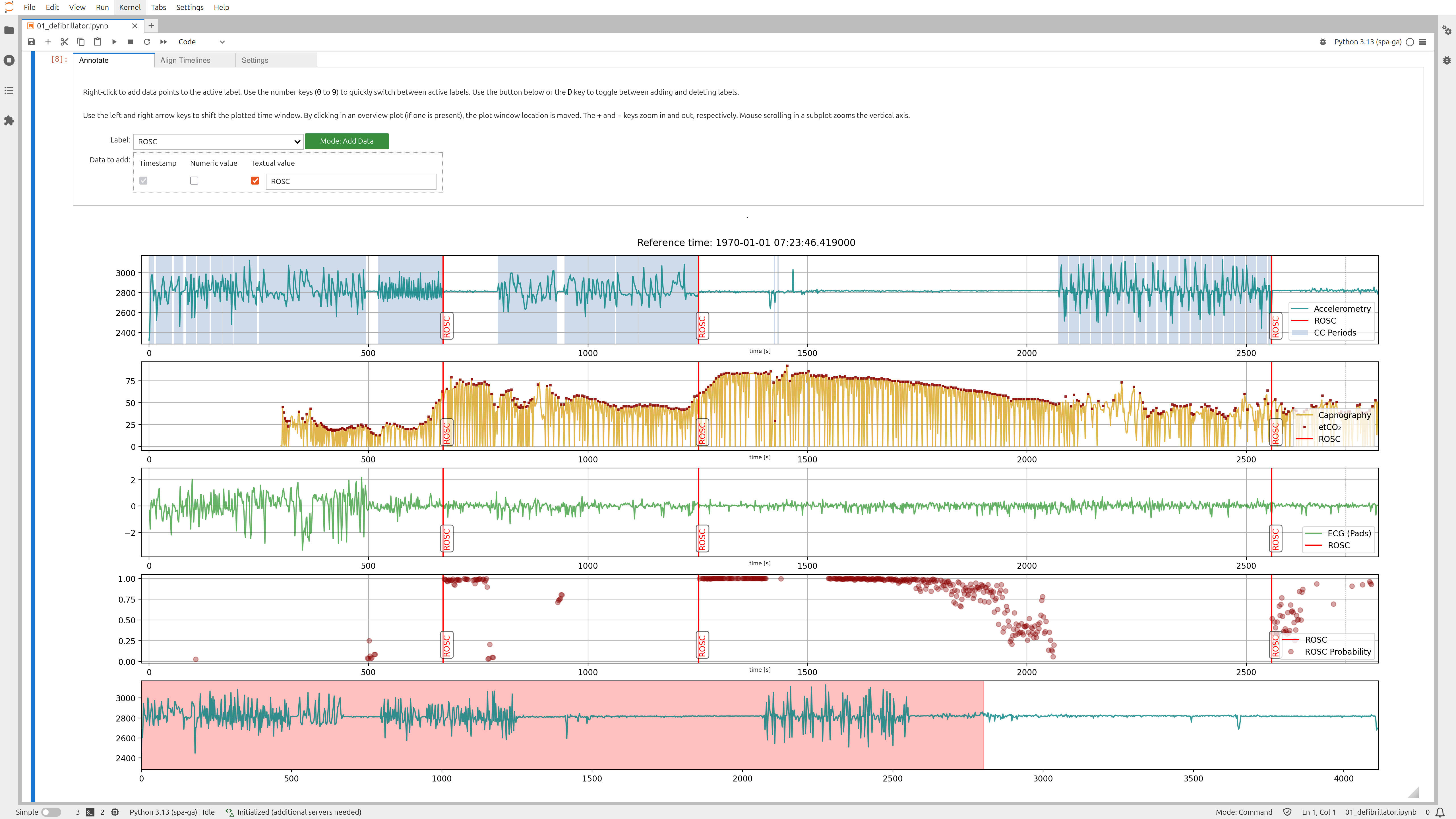The image size is (1456, 819).
Task: Paste cell from clipboard
Action: tap(97, 42)
